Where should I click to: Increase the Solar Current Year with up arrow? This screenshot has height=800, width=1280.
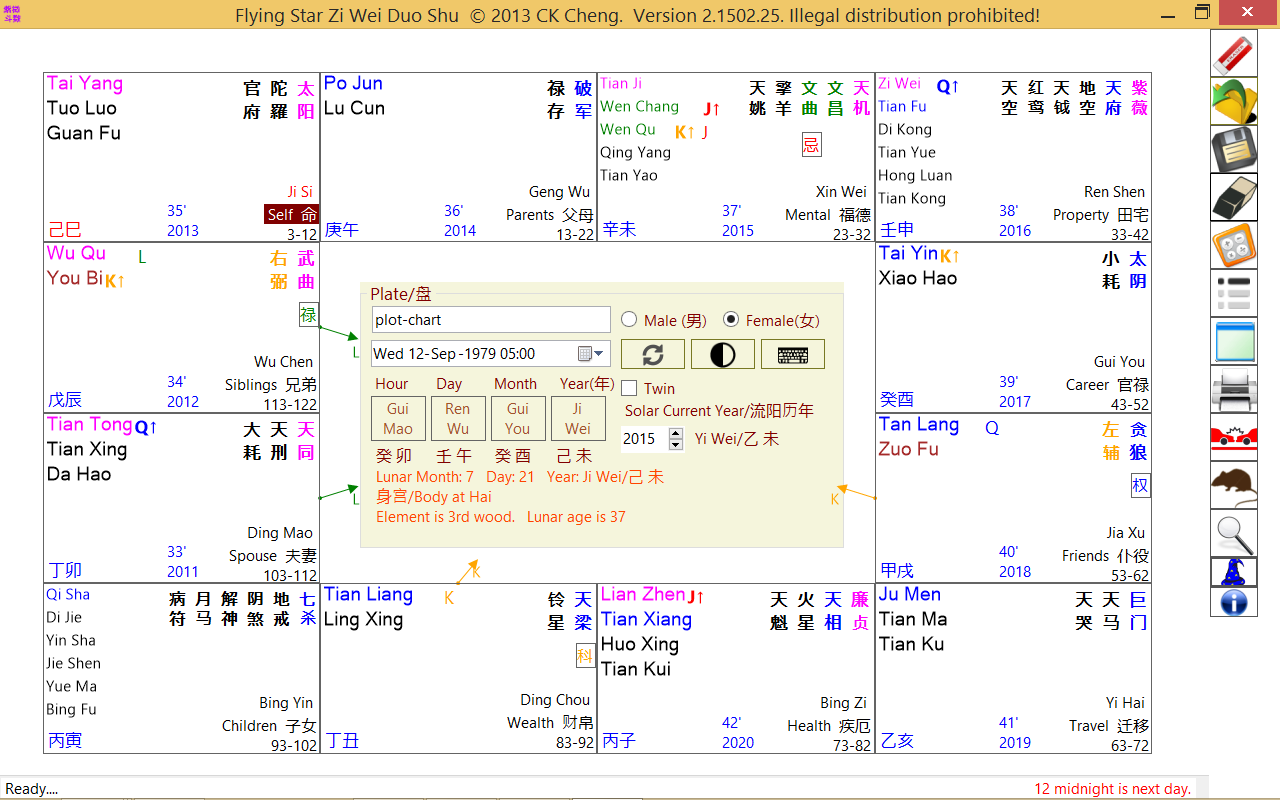676,433
